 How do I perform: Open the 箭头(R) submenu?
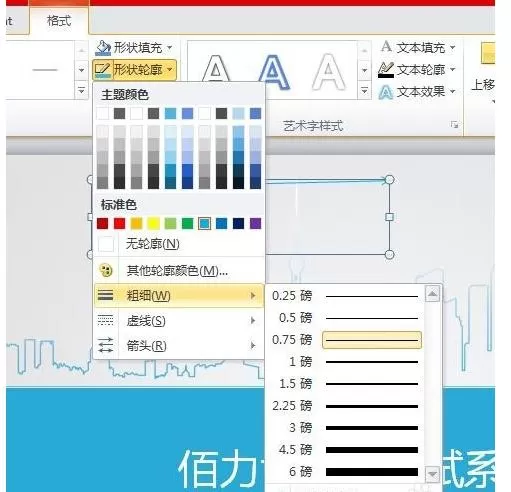pos(179,346)
